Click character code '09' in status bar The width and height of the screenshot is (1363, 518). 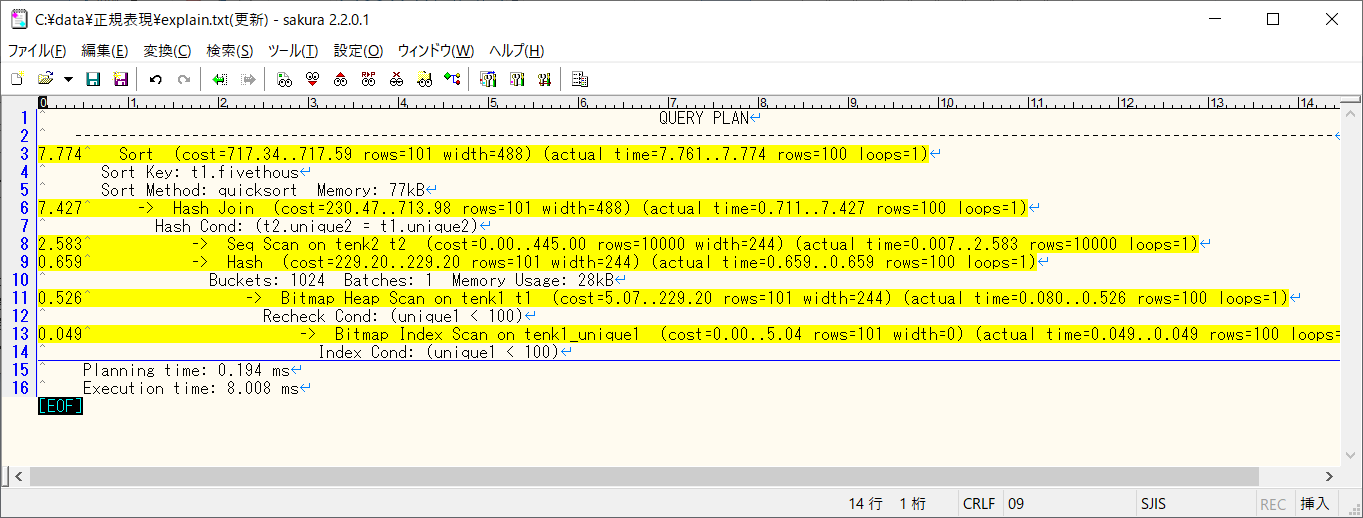coord(1016,504)
